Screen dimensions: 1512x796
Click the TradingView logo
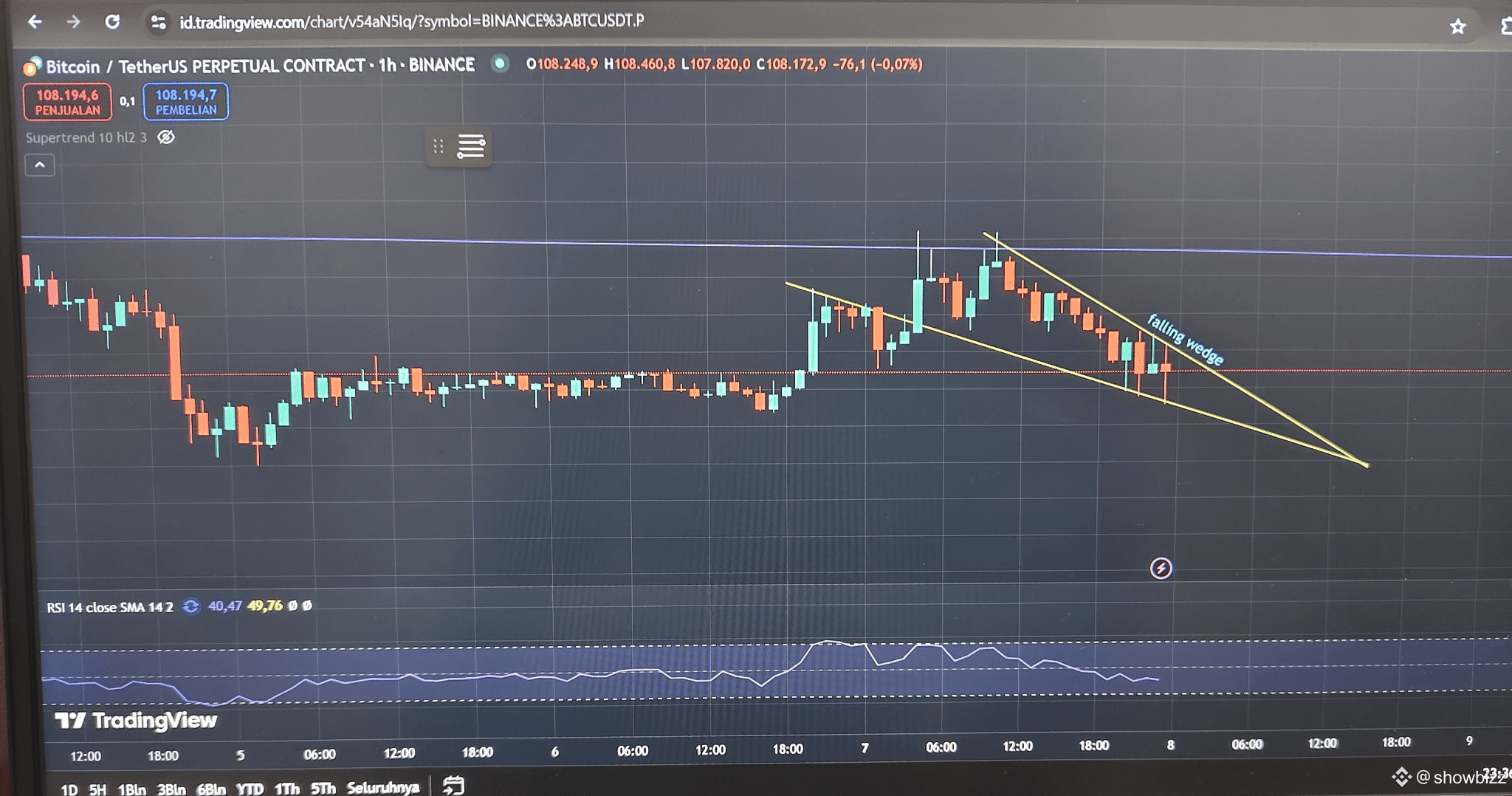(x=137, y=720)
